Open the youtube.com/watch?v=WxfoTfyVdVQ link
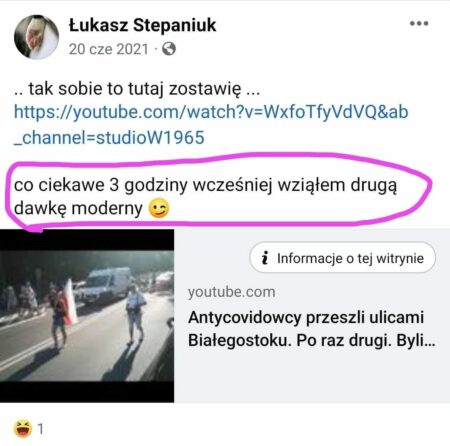 click(211, 112)
